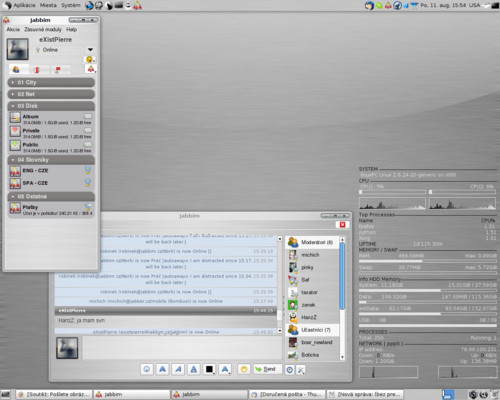The width and height of the screenshot is (500, 400).
Task: Select boar_newland in participant list
Action: point(312,342)
